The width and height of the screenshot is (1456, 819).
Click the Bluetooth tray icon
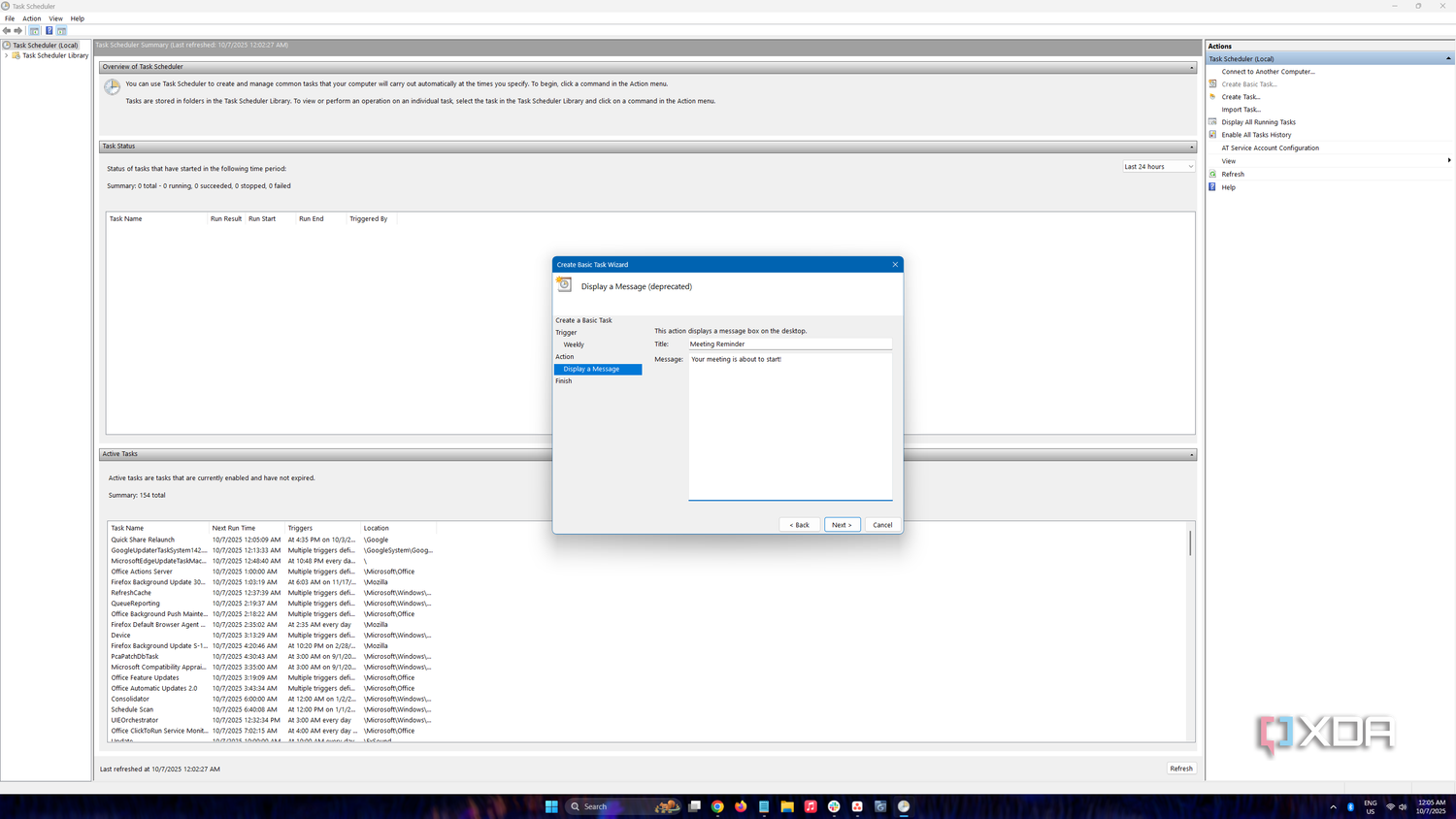tap(1350, 807)
